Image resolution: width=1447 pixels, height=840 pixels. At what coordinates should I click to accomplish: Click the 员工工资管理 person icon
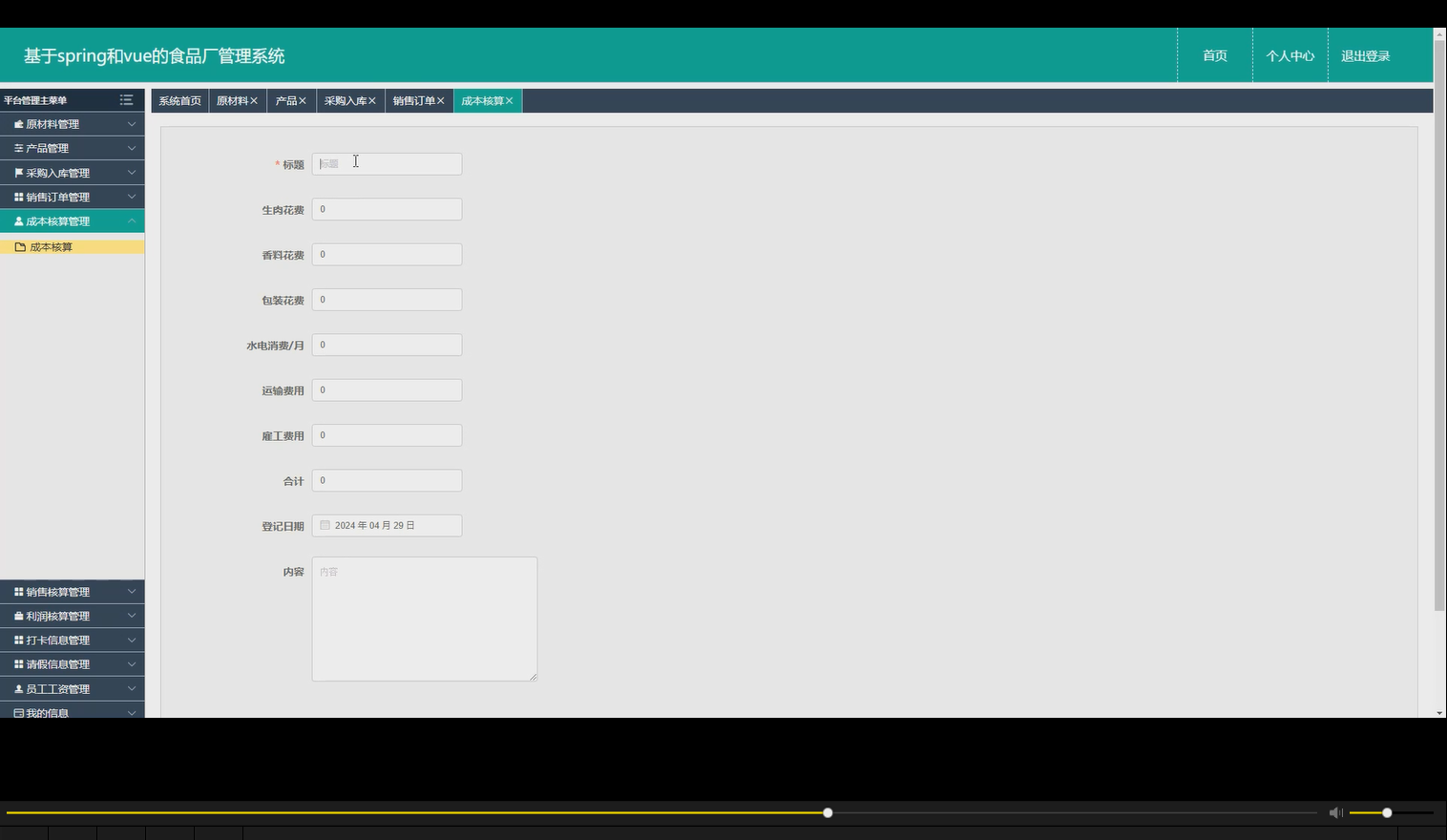[18, 689]
